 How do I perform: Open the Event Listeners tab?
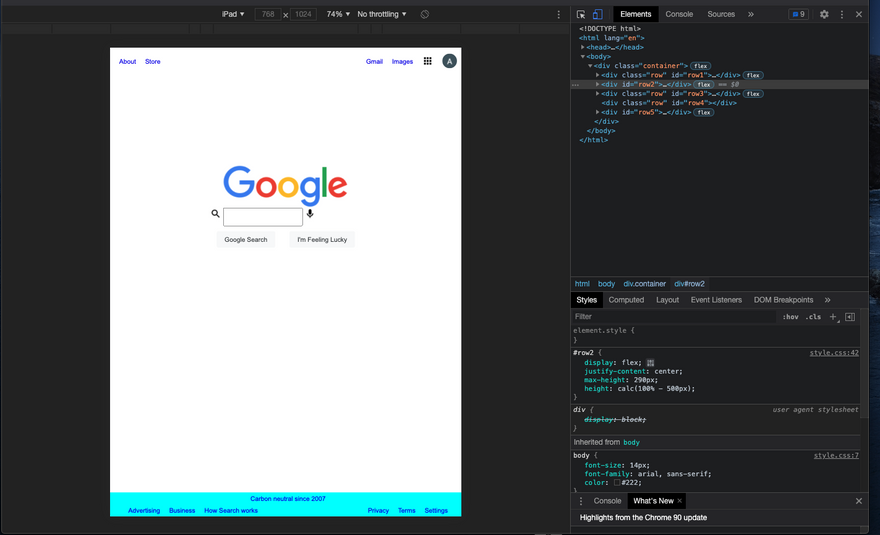pos(716,300)
